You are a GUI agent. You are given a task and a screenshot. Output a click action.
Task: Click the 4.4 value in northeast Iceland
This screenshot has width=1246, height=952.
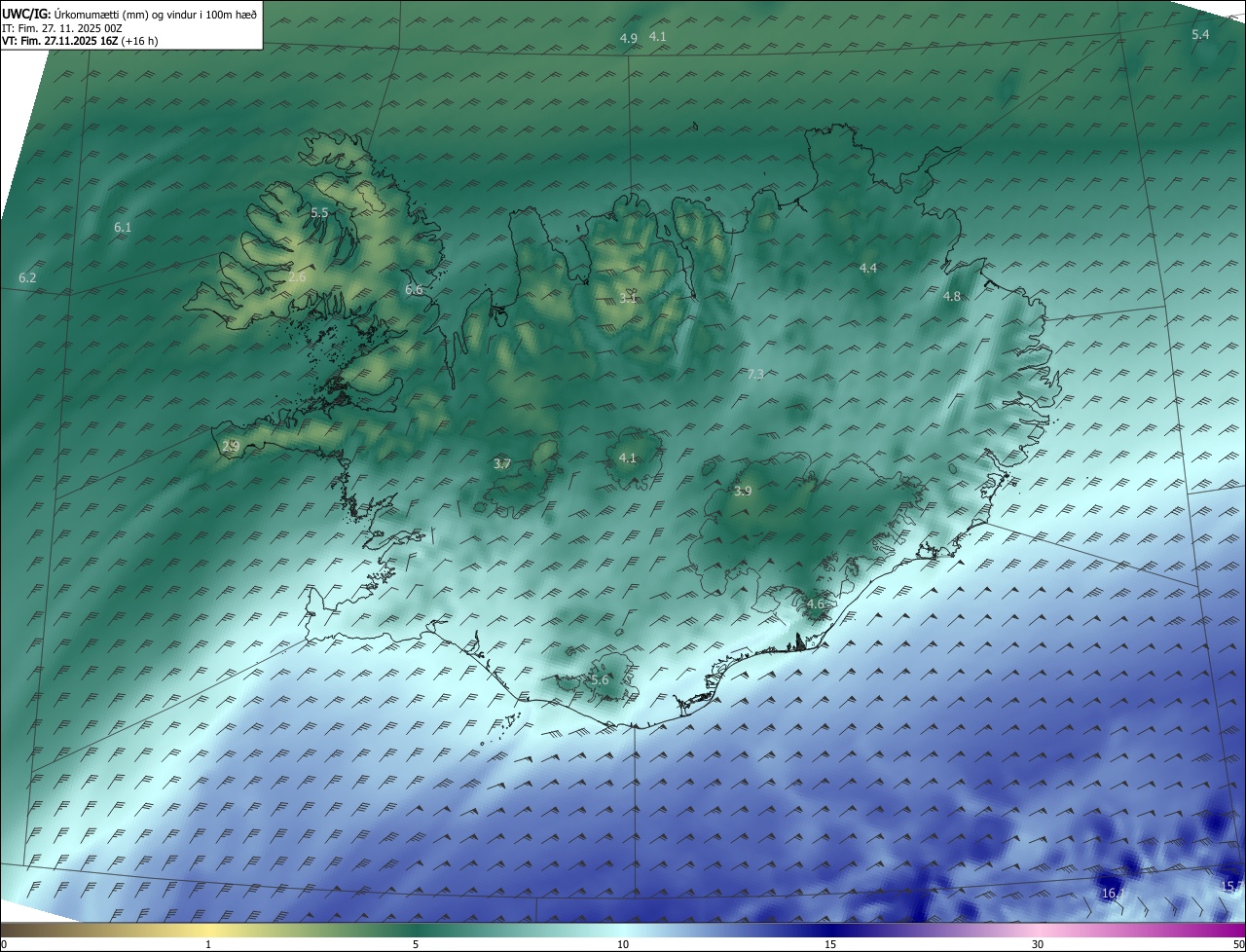[x=867, y=268]
